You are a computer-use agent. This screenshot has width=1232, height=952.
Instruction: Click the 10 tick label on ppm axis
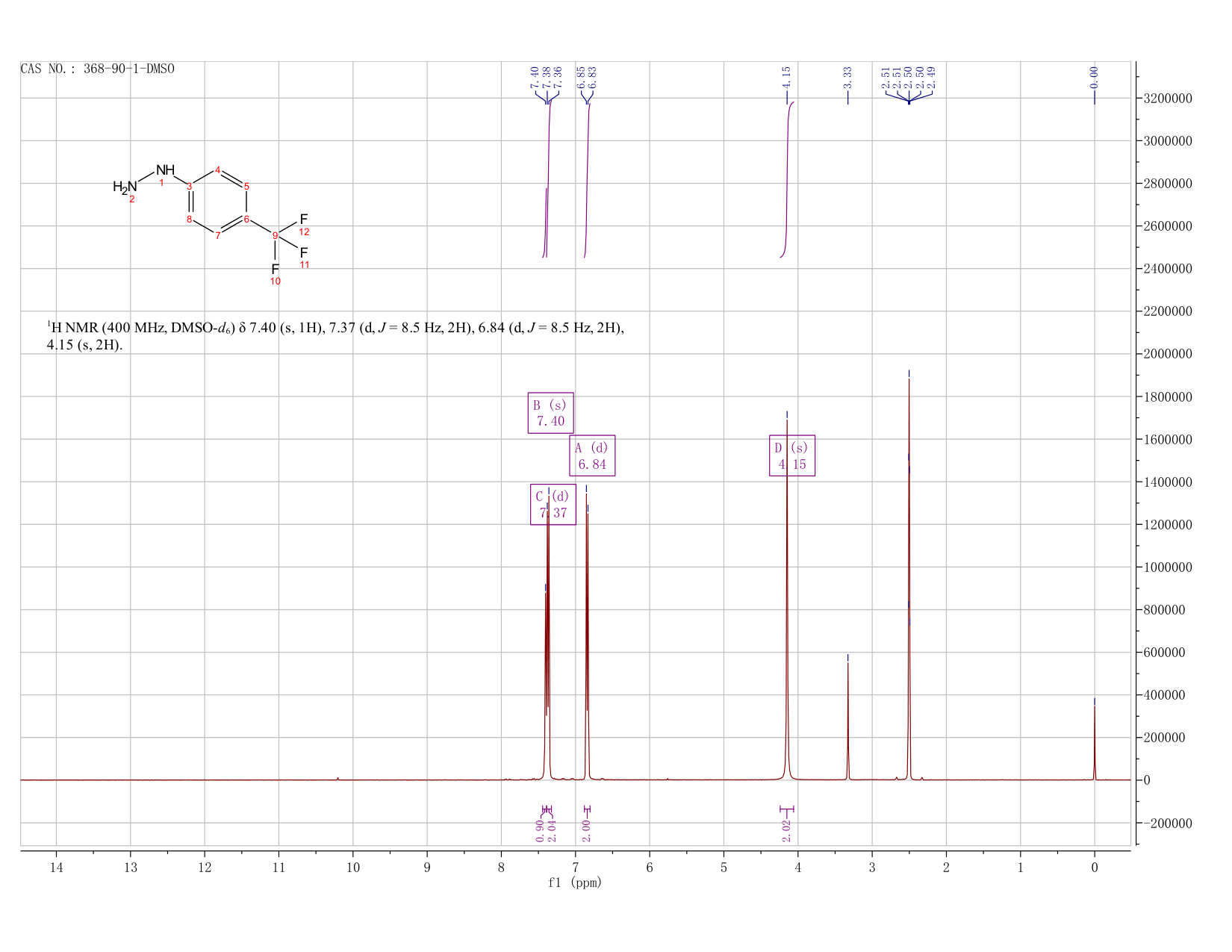(x=353, y=867)
